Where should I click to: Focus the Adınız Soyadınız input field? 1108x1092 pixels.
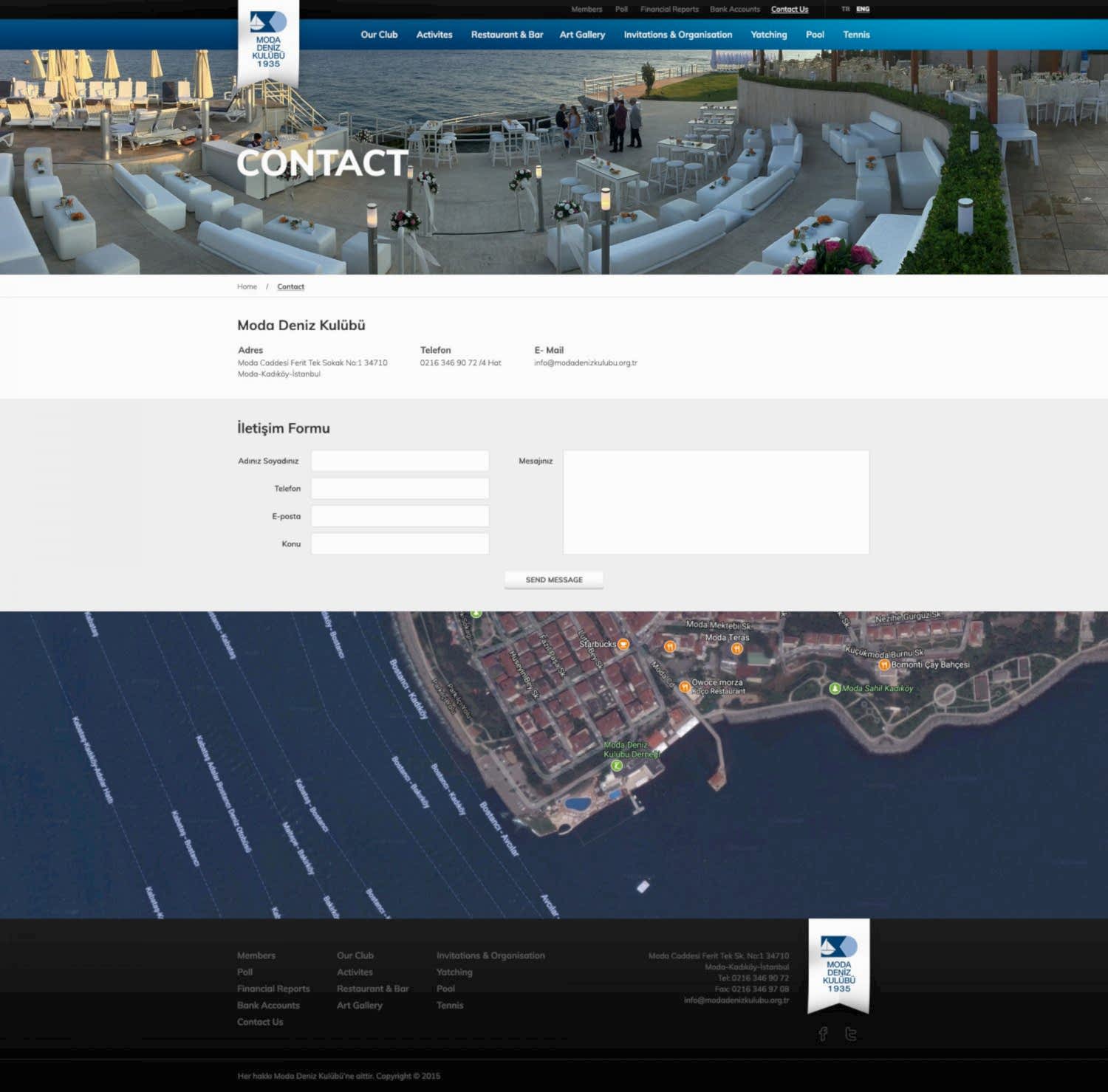[400, 461]
